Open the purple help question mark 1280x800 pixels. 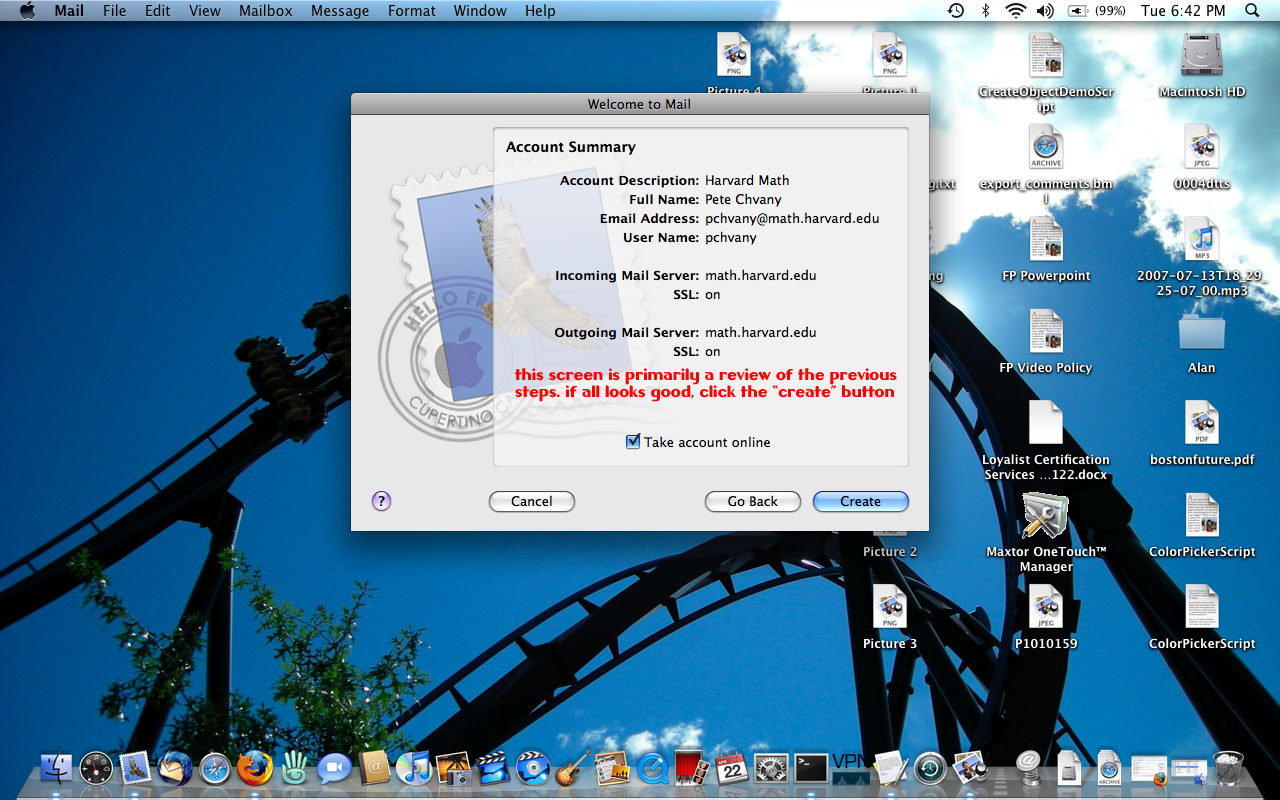click(381, 501)
